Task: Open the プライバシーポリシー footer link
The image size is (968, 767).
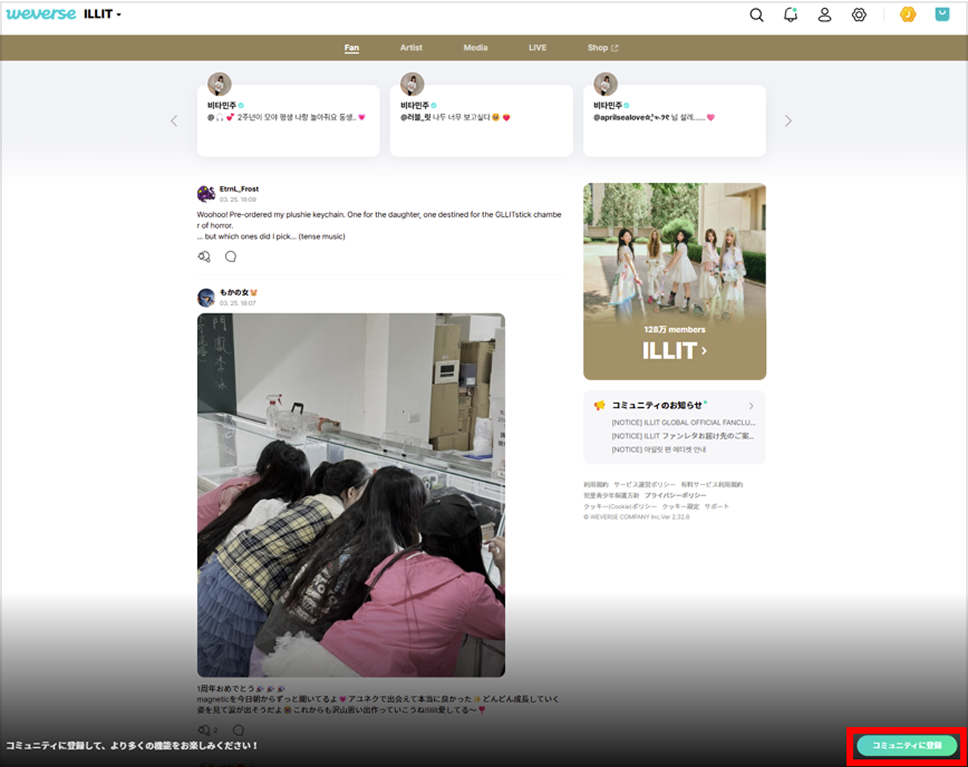Action: (675, 495)
